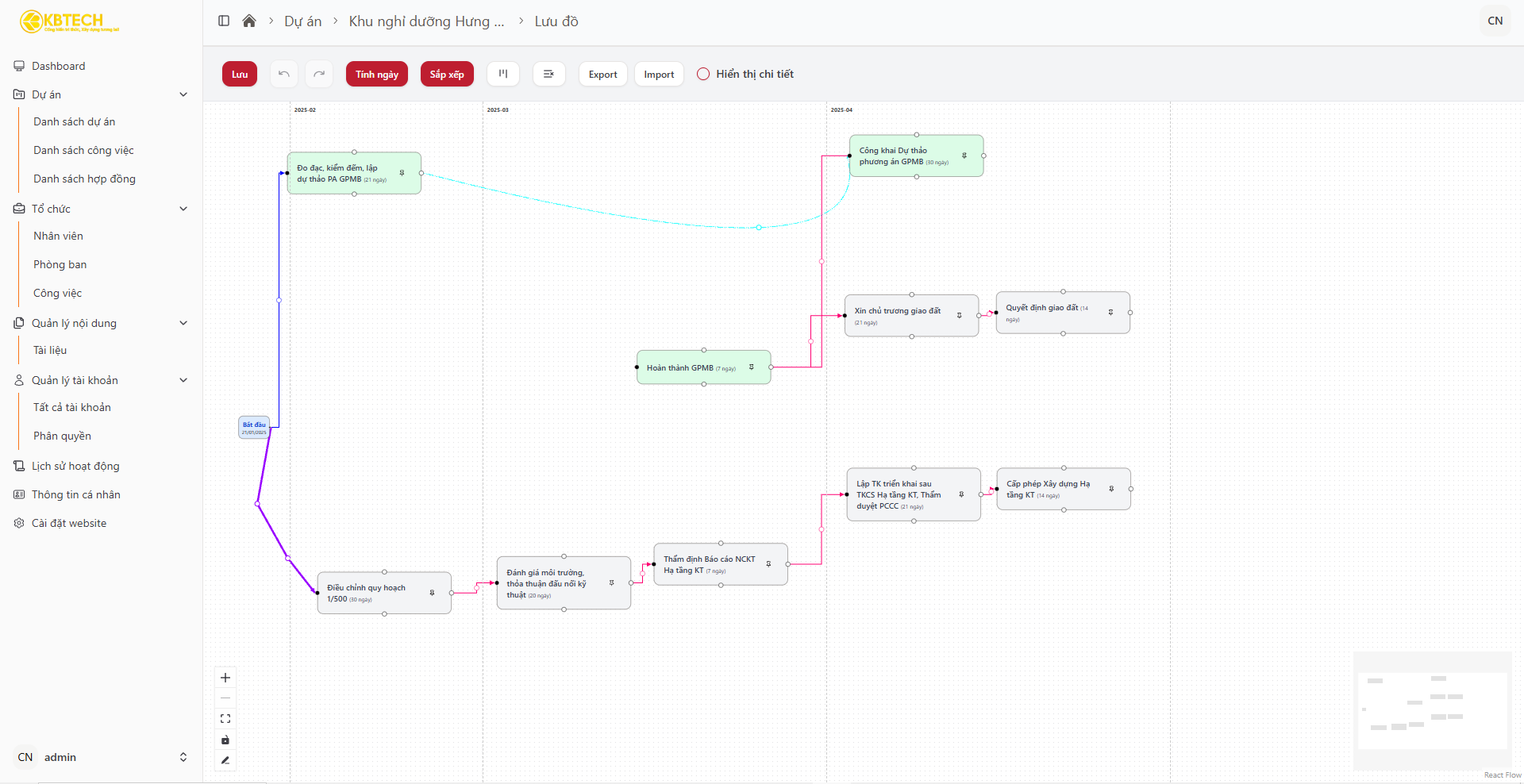Image resolution: width=1524 pixels, height=784 pixels.
Task: Go to home via house icon
Action: pyautogui.click(x=249, y=21)
